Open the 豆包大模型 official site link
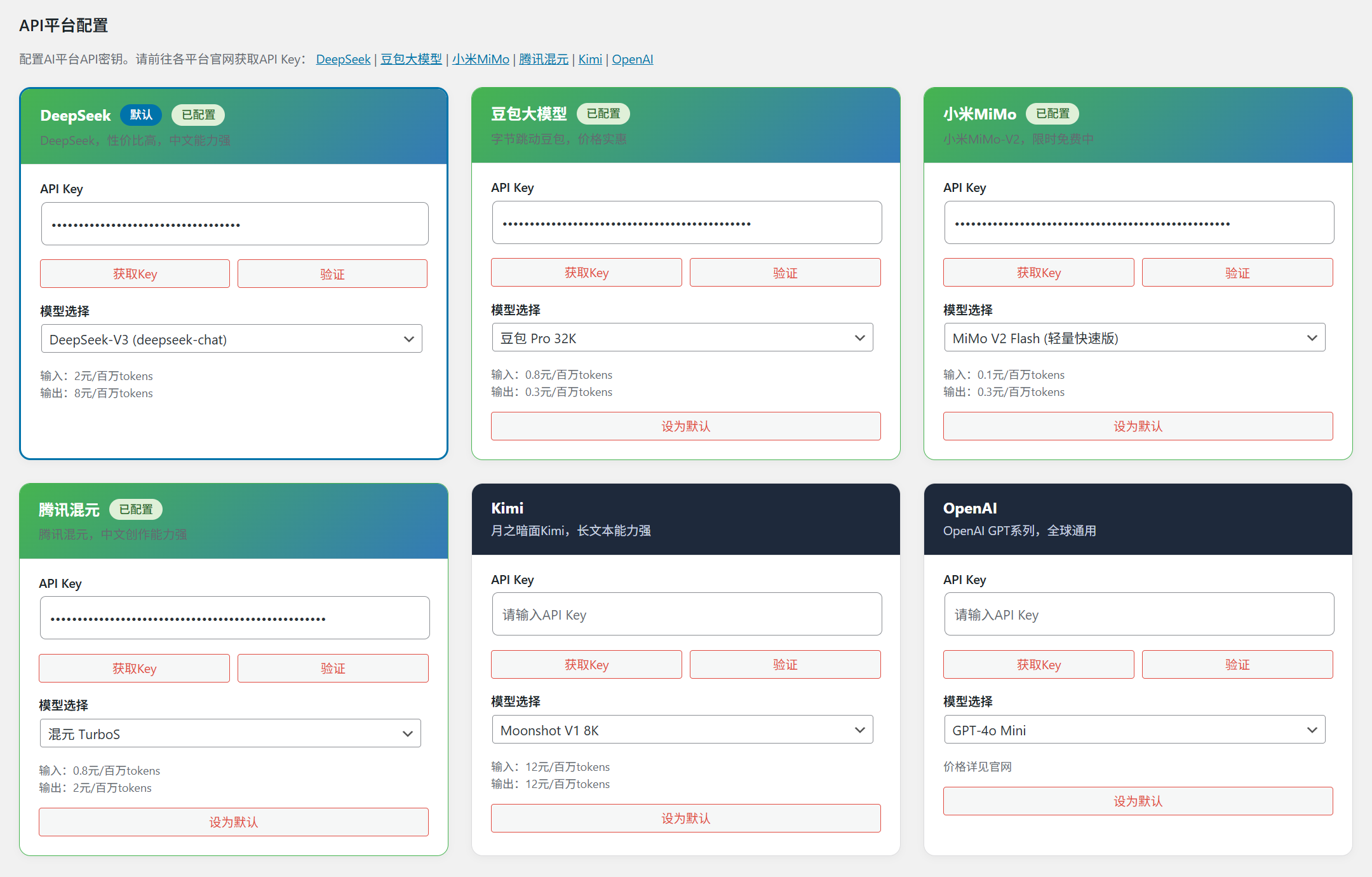1372x877 pixels. [x=411, y=59]
